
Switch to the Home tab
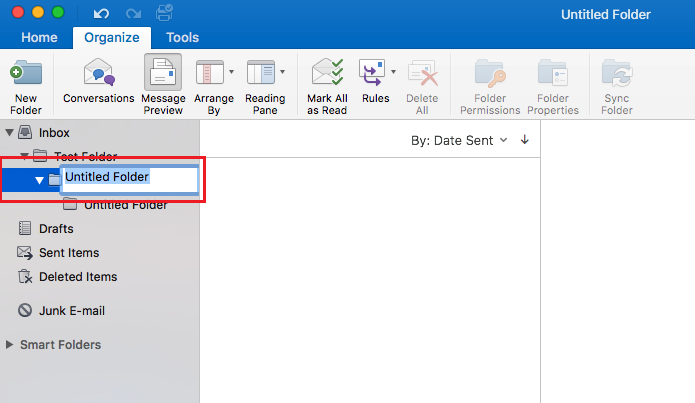(x=39, y=38)
